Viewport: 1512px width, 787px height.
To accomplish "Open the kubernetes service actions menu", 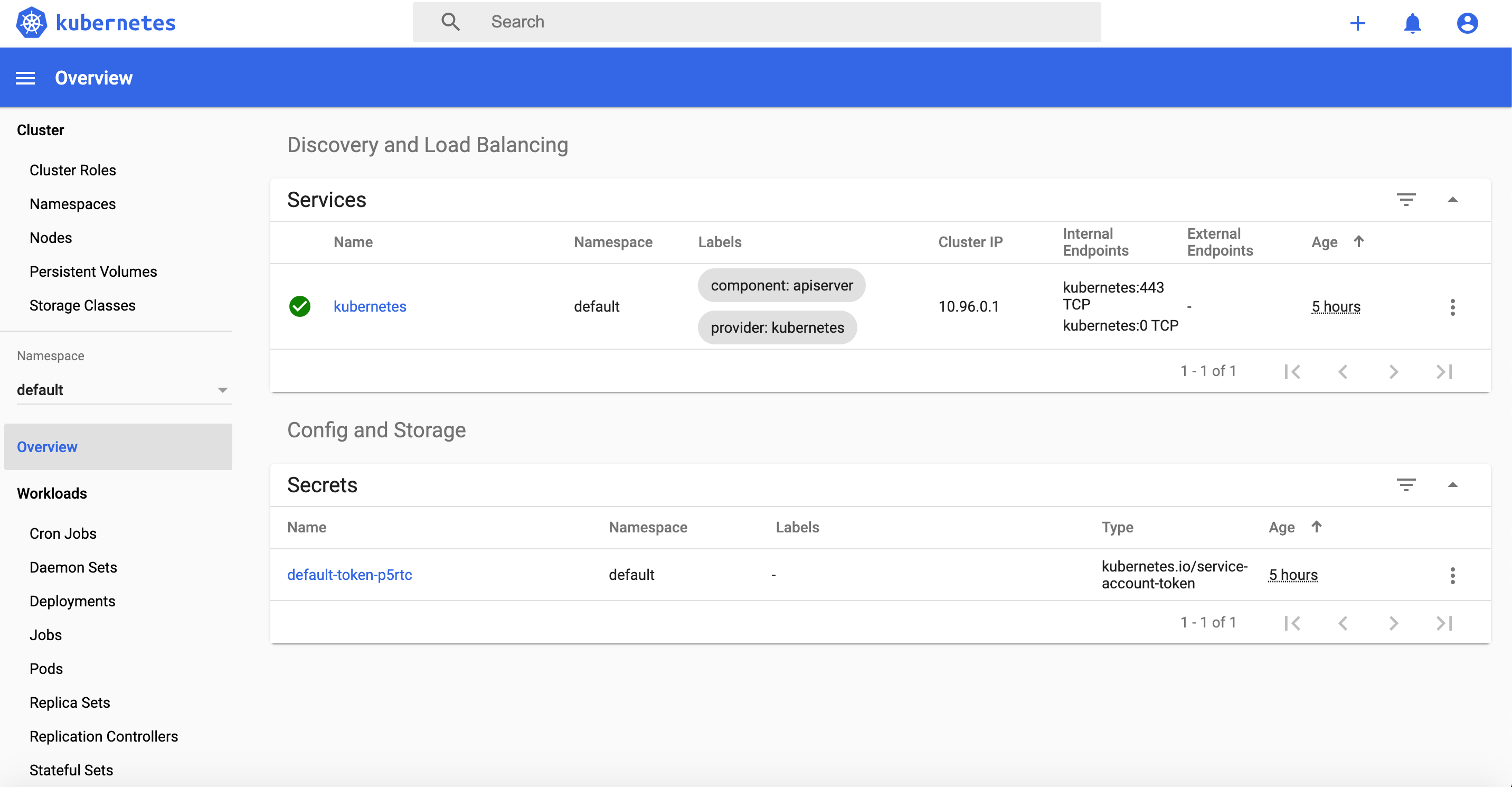I will pyautogui.click(x=1452, y=307).
